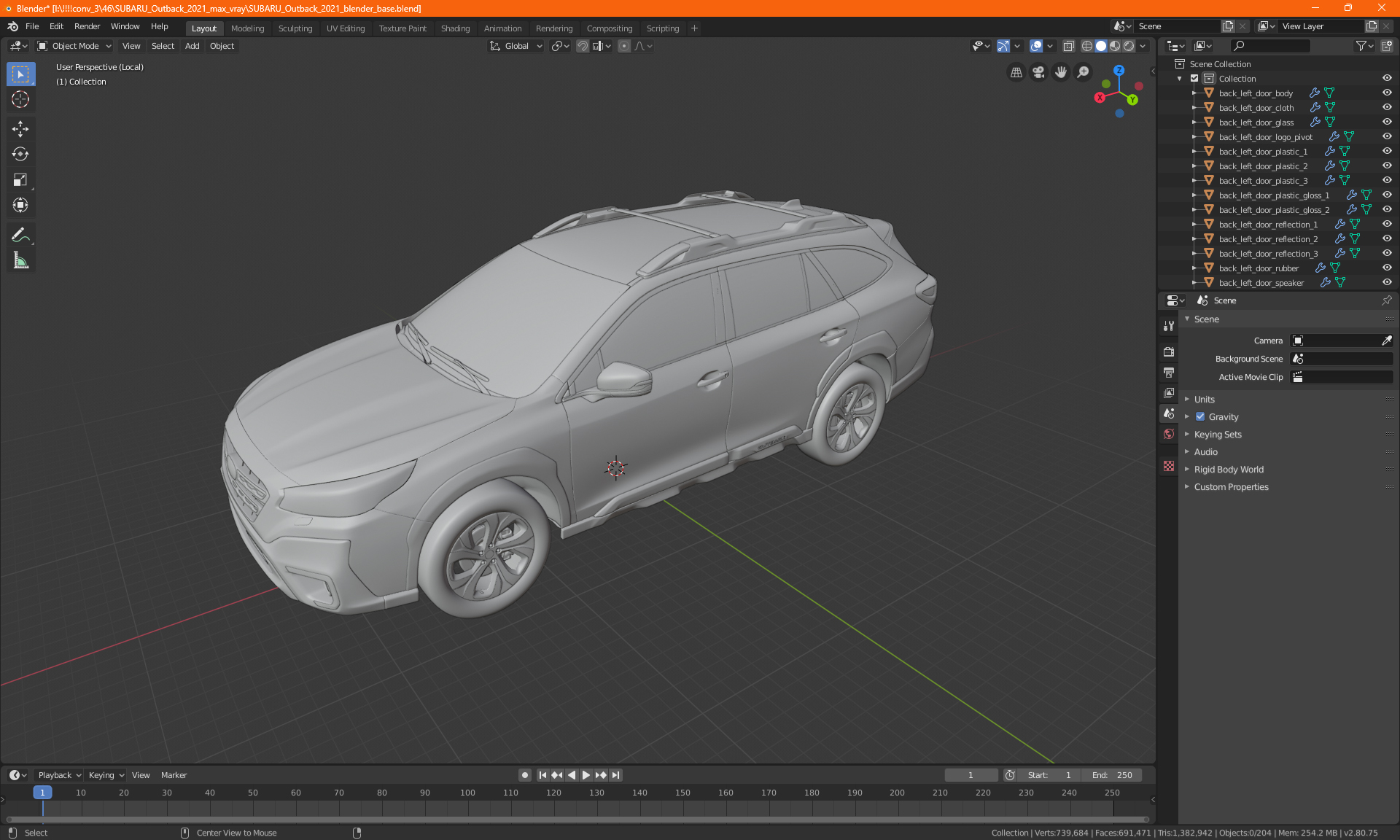The width and height of the screenshot is (1400, 840).
Task: Select the Annotate pencil tool
Action: tap(20, 235)
